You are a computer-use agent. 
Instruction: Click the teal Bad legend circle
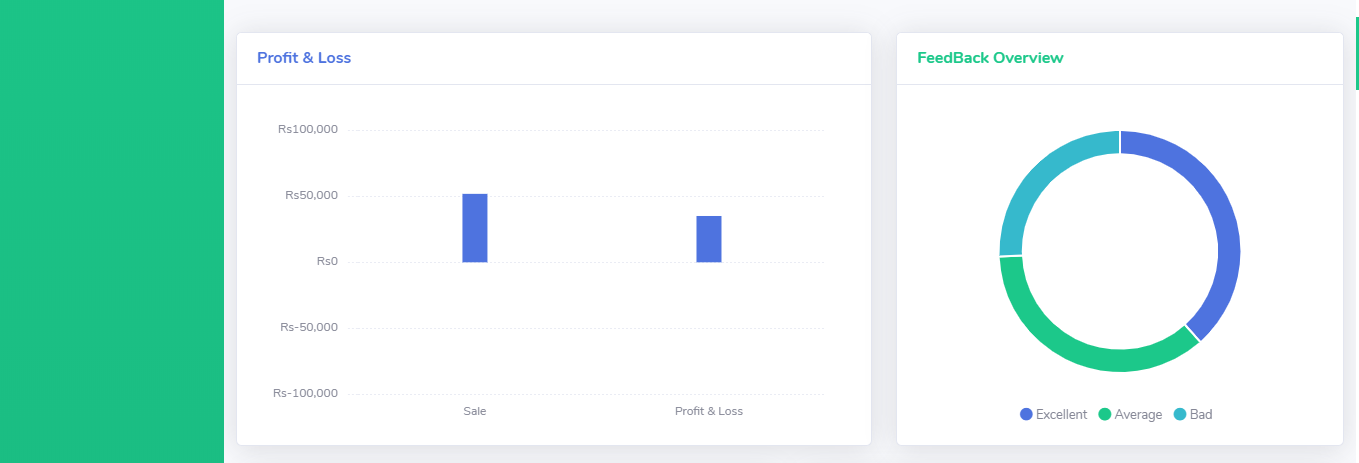(x=1180, y=414)
